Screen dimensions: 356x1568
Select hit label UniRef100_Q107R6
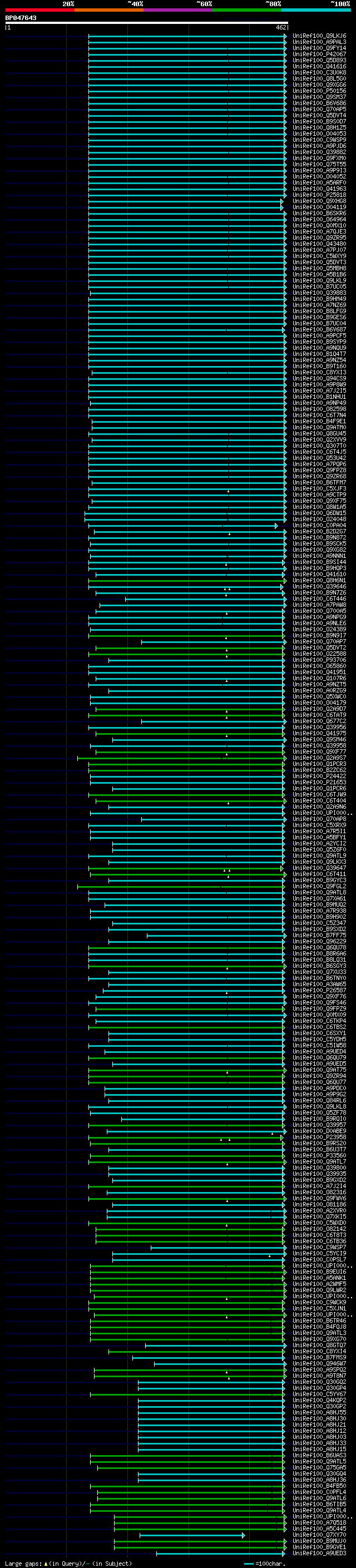tap(319, 679)
